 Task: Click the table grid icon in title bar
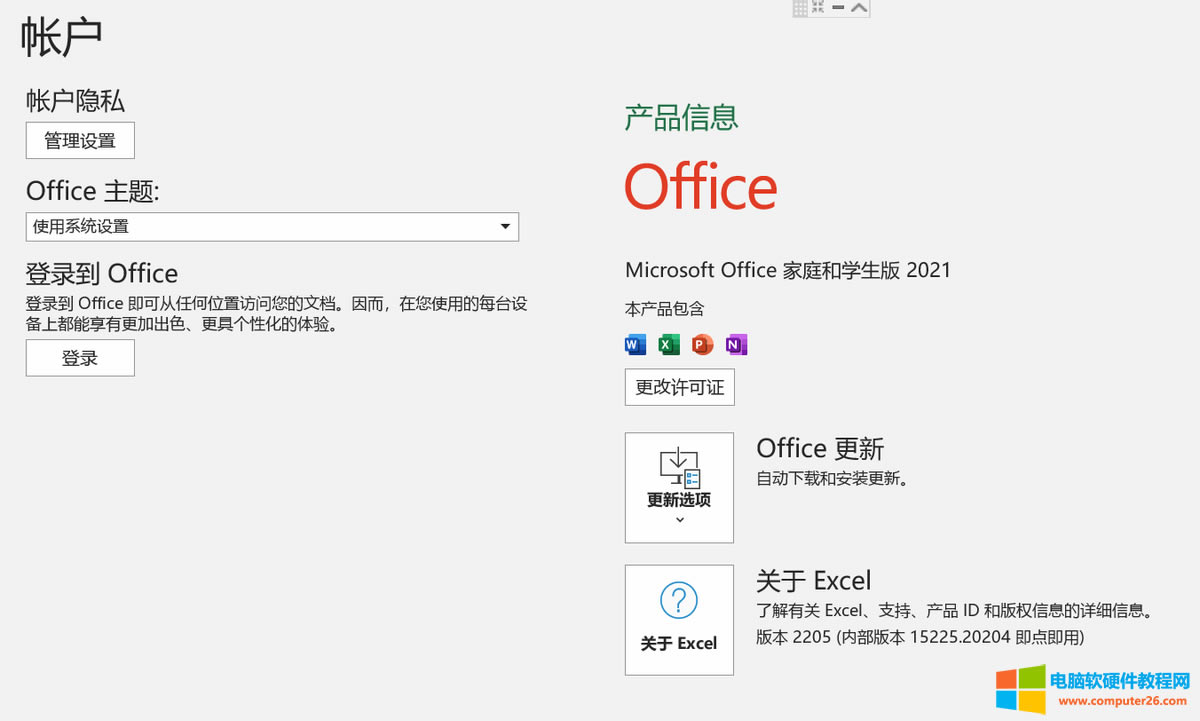point(800,7)
